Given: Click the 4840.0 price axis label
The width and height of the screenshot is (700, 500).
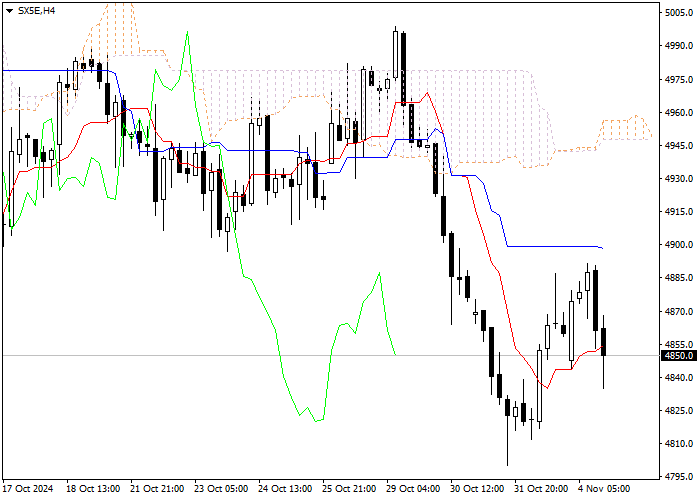Looking at the screenshot, I should (x=679, y=378).
